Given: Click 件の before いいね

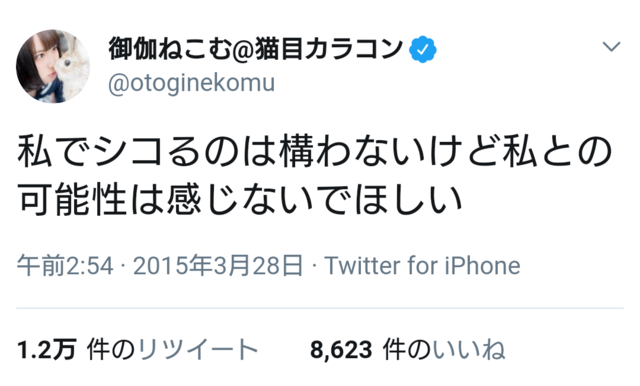Looking at the screenshot, I should coord(407,350).
